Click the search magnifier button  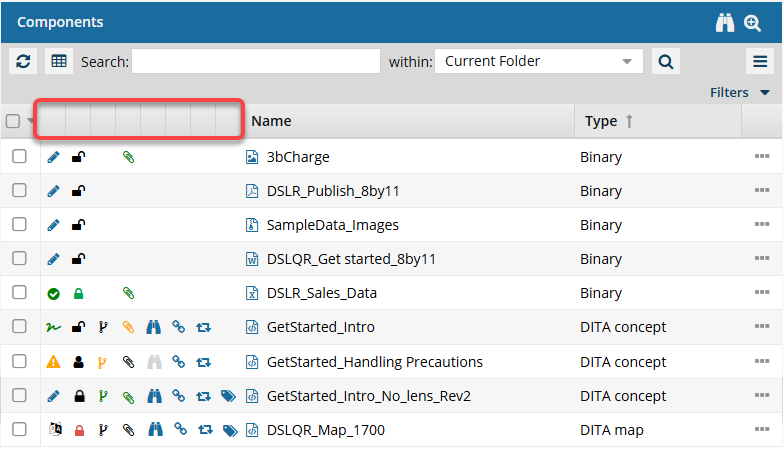[x=665, y=61]
